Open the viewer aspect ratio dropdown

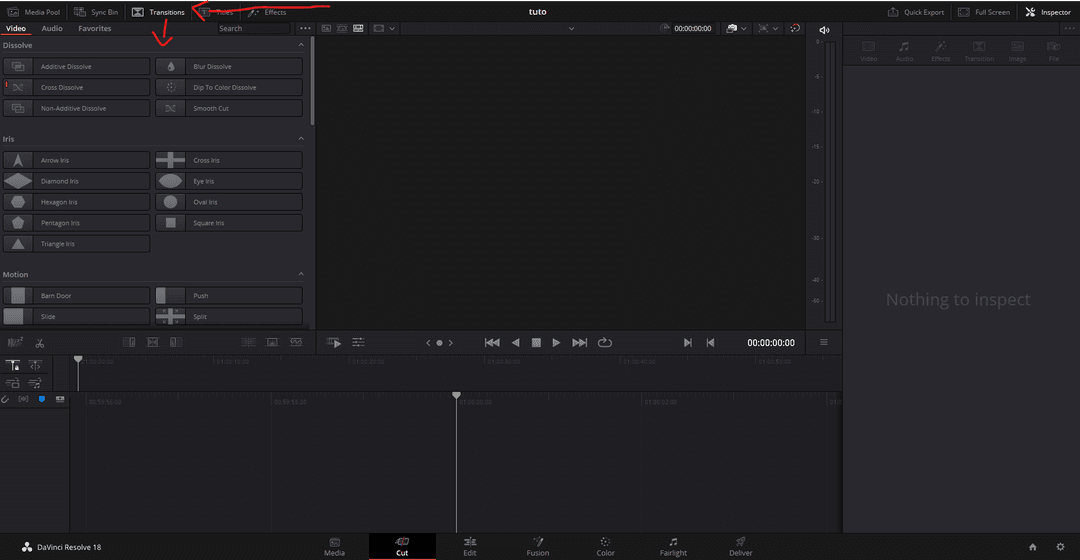[384, 28]
